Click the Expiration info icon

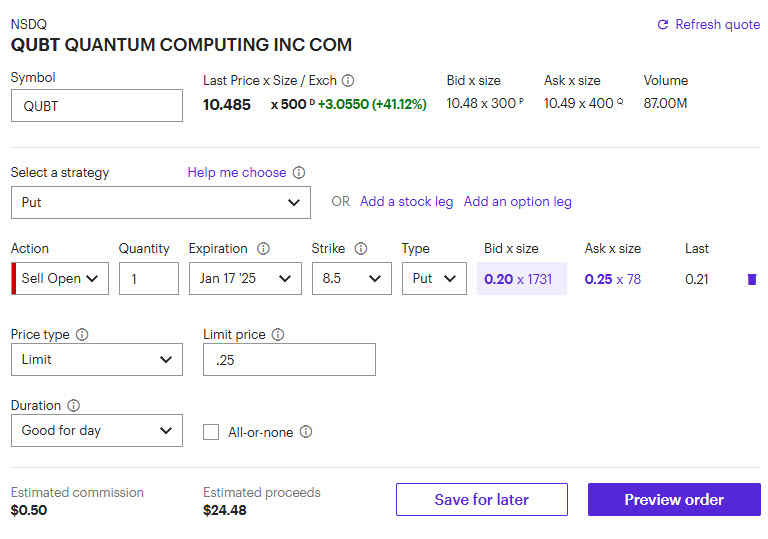(264, 249)
